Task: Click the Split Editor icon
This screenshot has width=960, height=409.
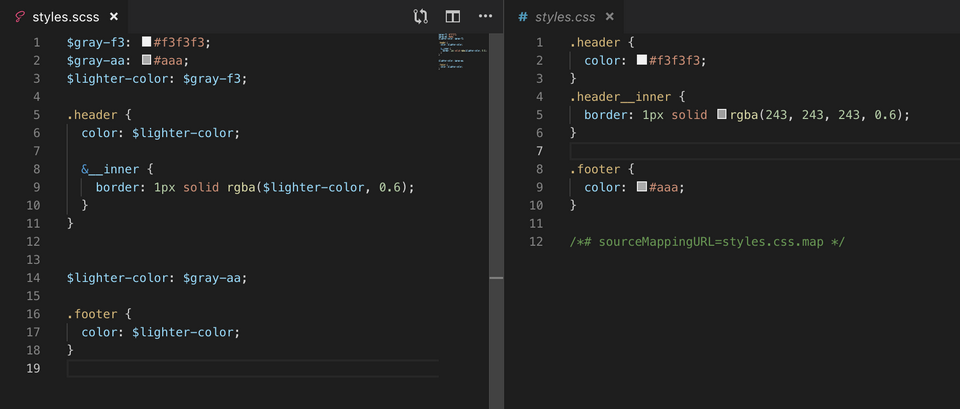Action: (x=453, y=17)
